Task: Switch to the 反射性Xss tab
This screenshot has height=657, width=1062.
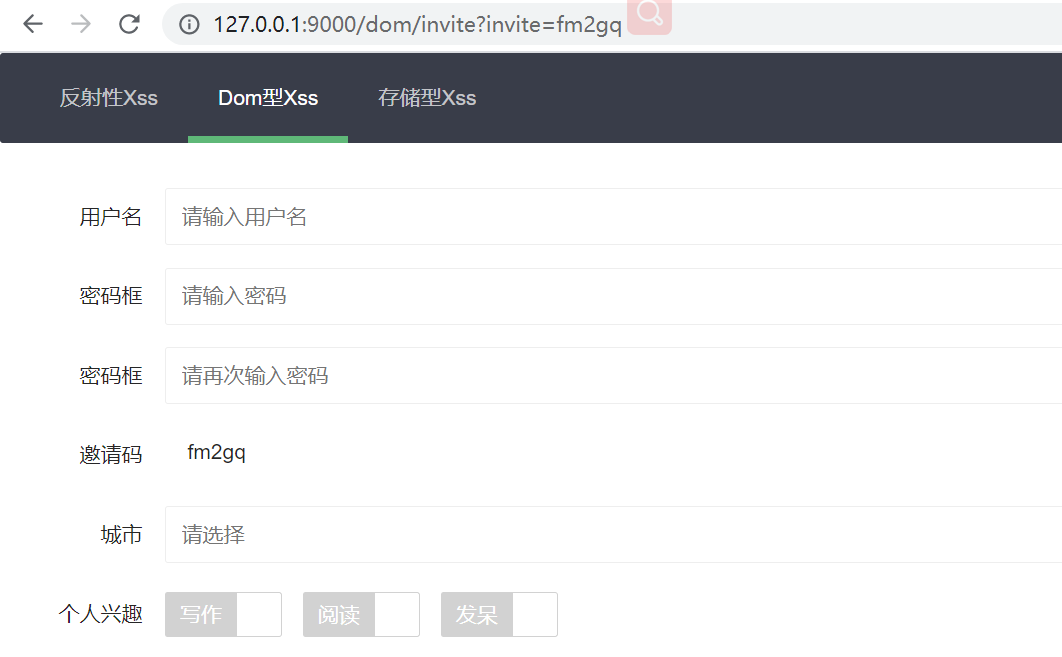Action: click(x=108, y=98)
